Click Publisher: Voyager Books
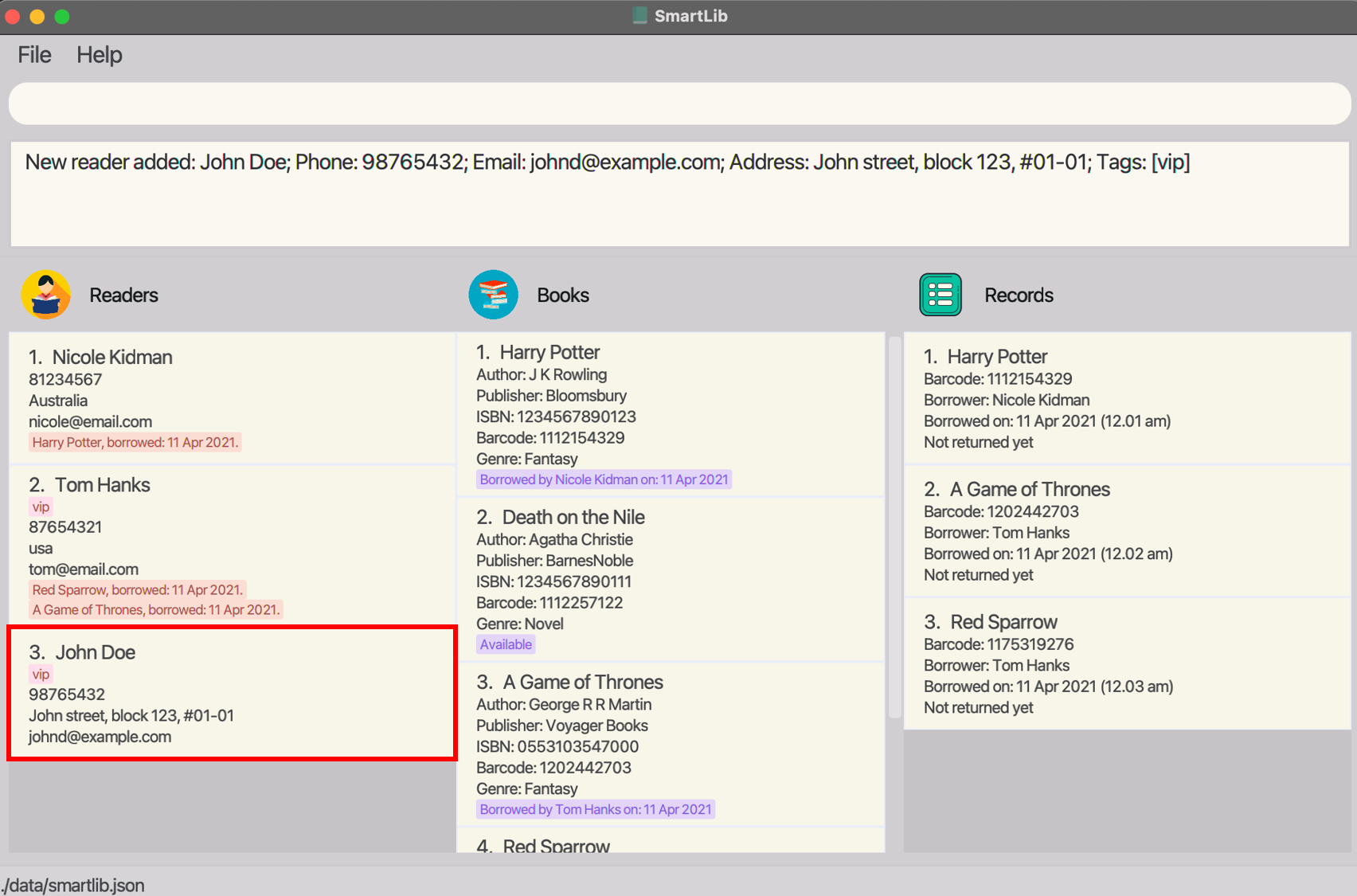Screen dimensions: 1357x896 click(x=562, y=726)
